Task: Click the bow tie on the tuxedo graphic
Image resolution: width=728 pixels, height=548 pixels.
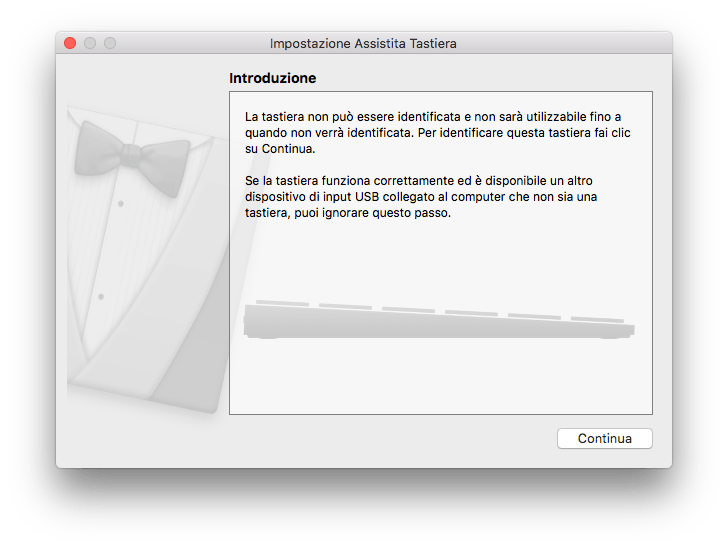Action: click(x=132, y=158)
